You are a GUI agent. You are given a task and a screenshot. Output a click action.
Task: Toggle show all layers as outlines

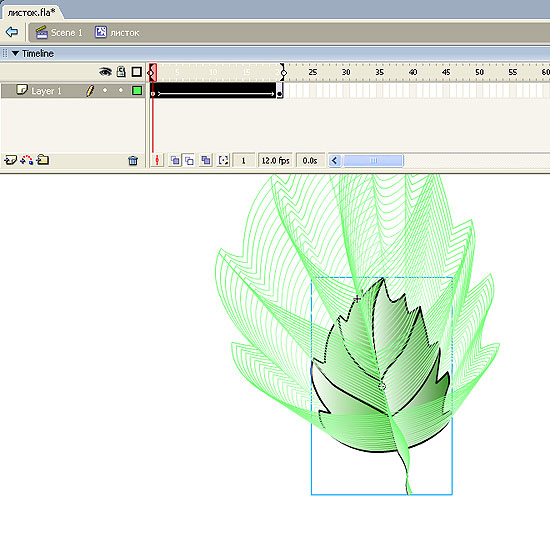(x=136, y=72)
